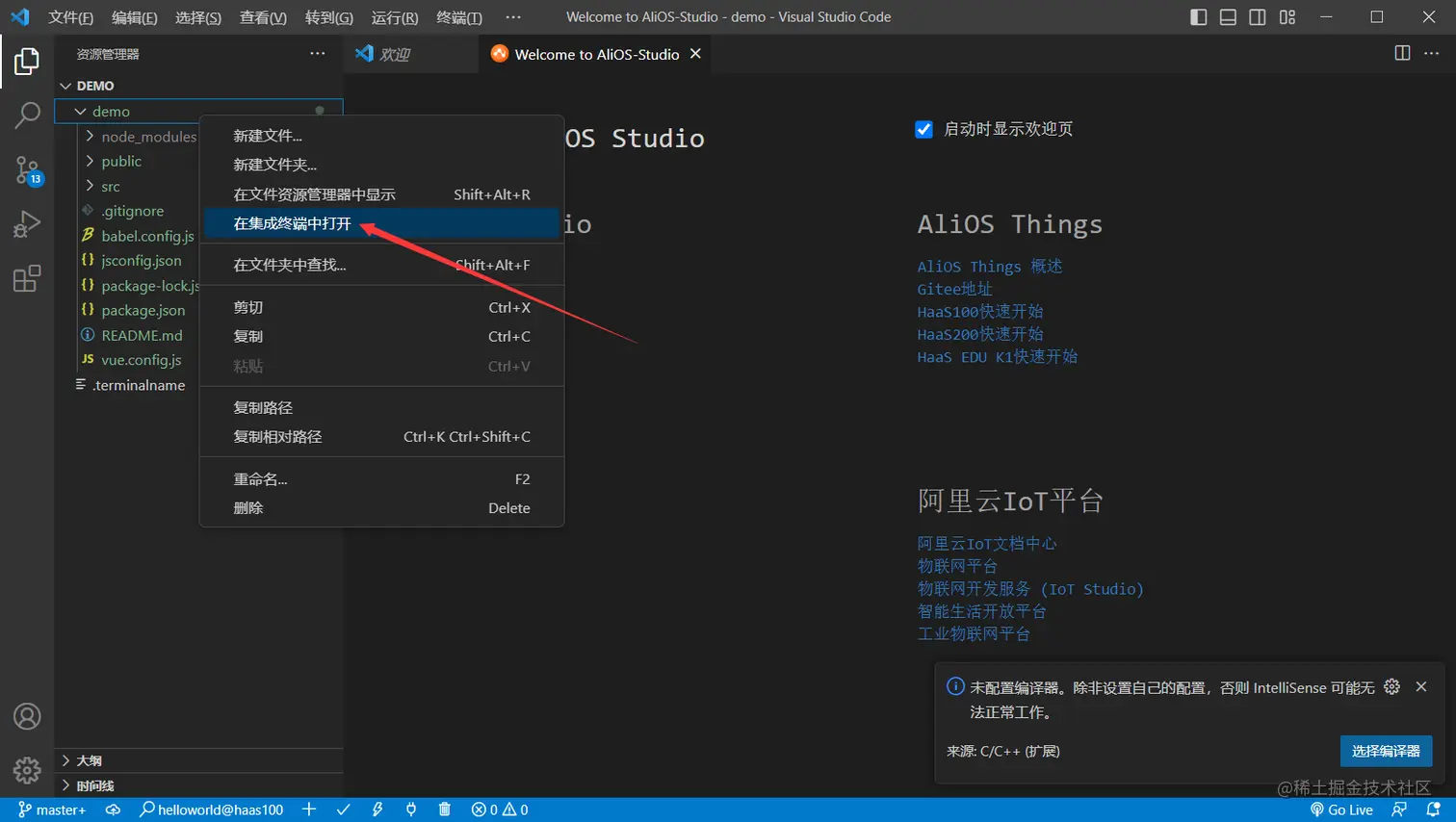Open the Manage gear in activity bar
This screenshot has height=822, width=1456.
(27, 770)
